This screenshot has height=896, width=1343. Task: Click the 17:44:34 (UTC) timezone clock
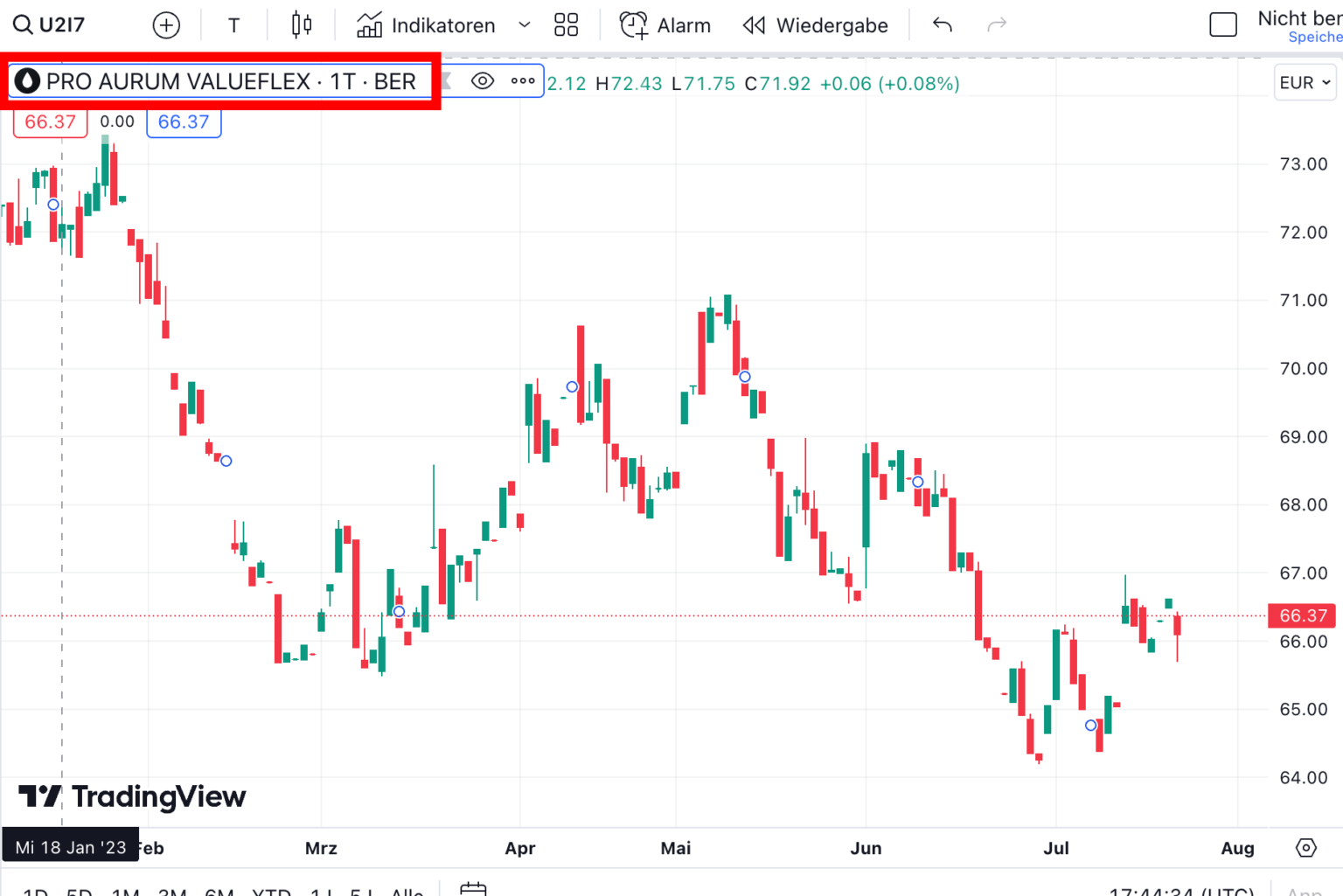1181,892
